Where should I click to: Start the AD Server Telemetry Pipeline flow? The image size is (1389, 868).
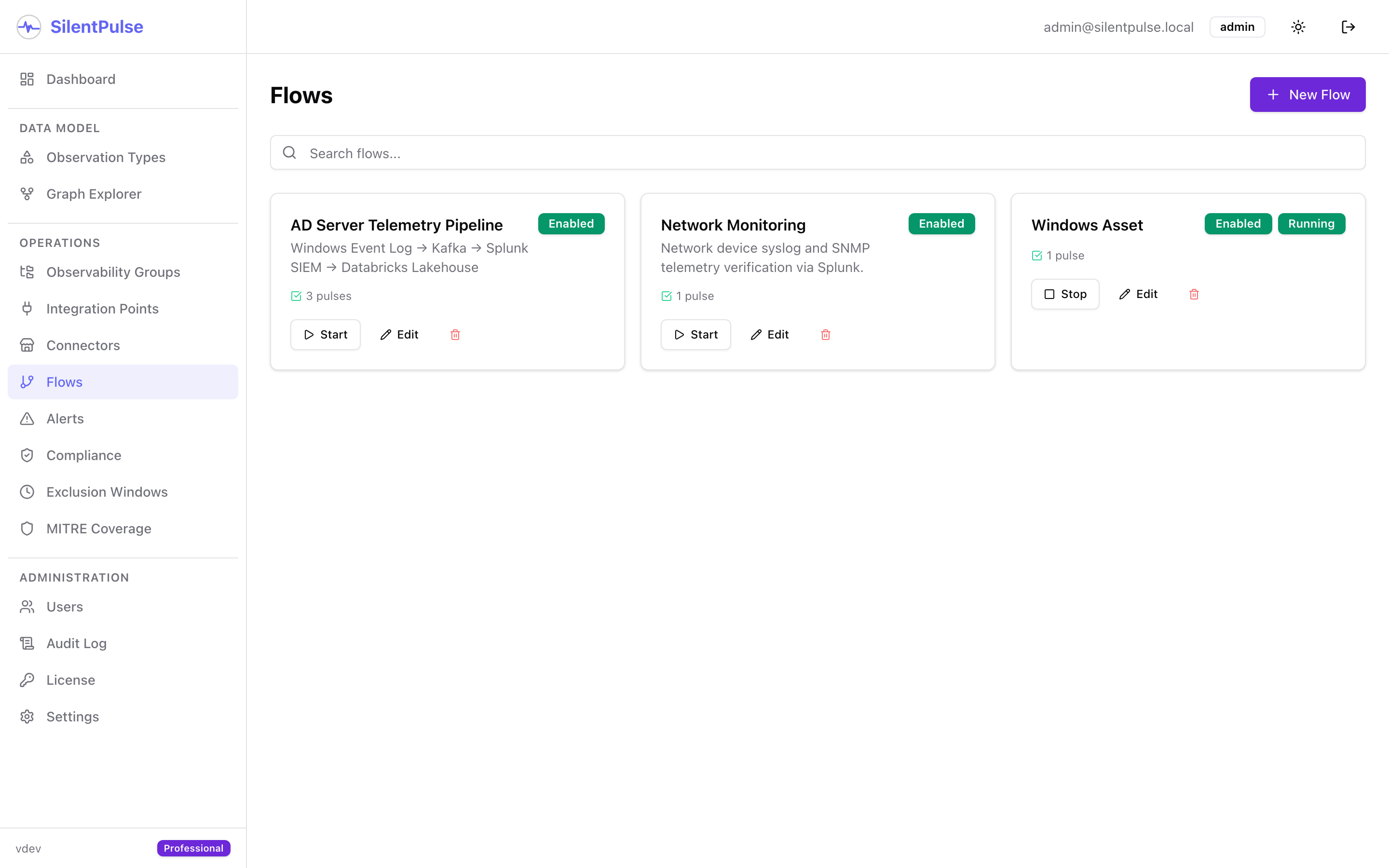tap(326, 335)
